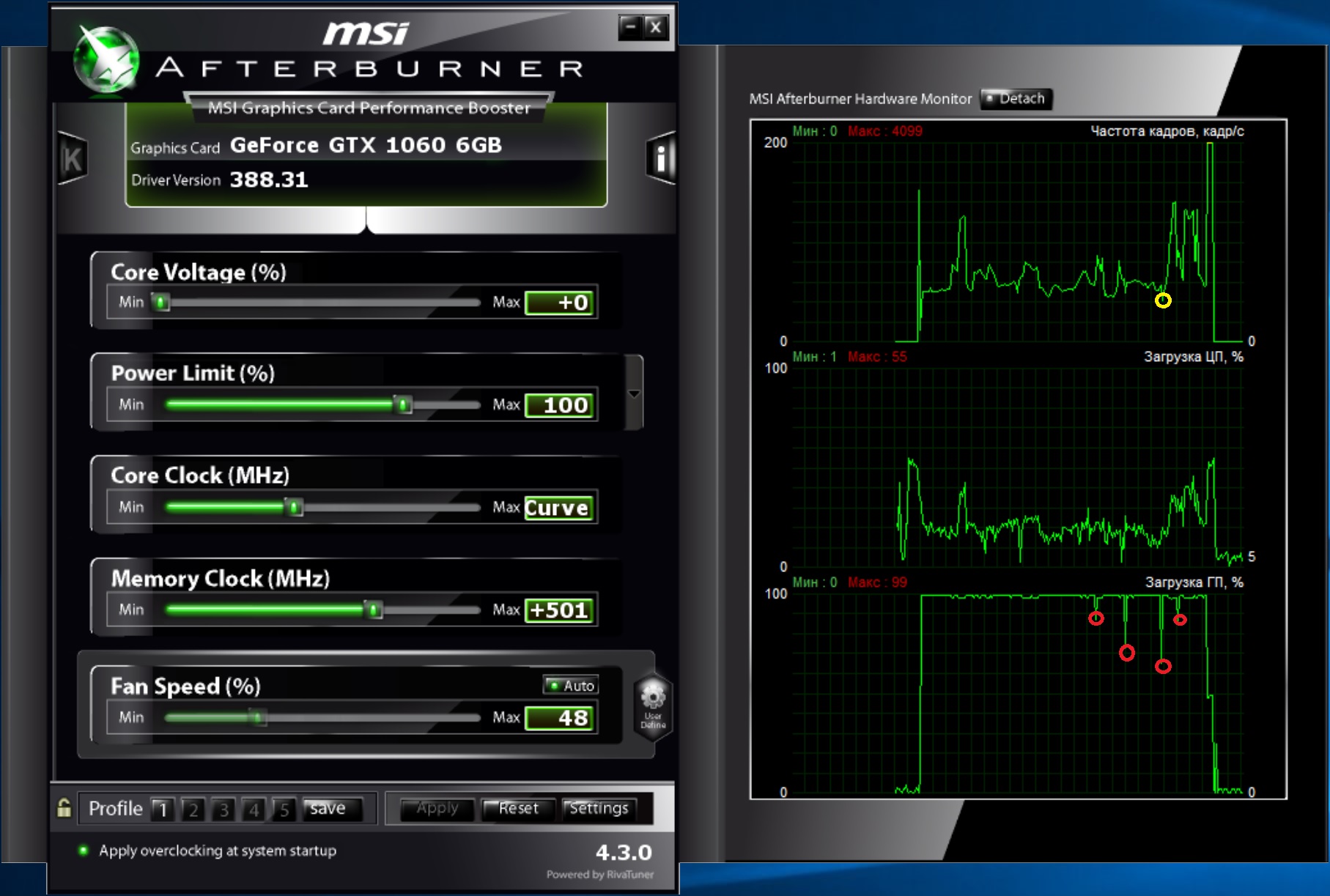The height and width of the screenshot is (896, 1330).
Task: Click the Частота кадров, кадр/с graph label
Action: [x=1167, y=132]
